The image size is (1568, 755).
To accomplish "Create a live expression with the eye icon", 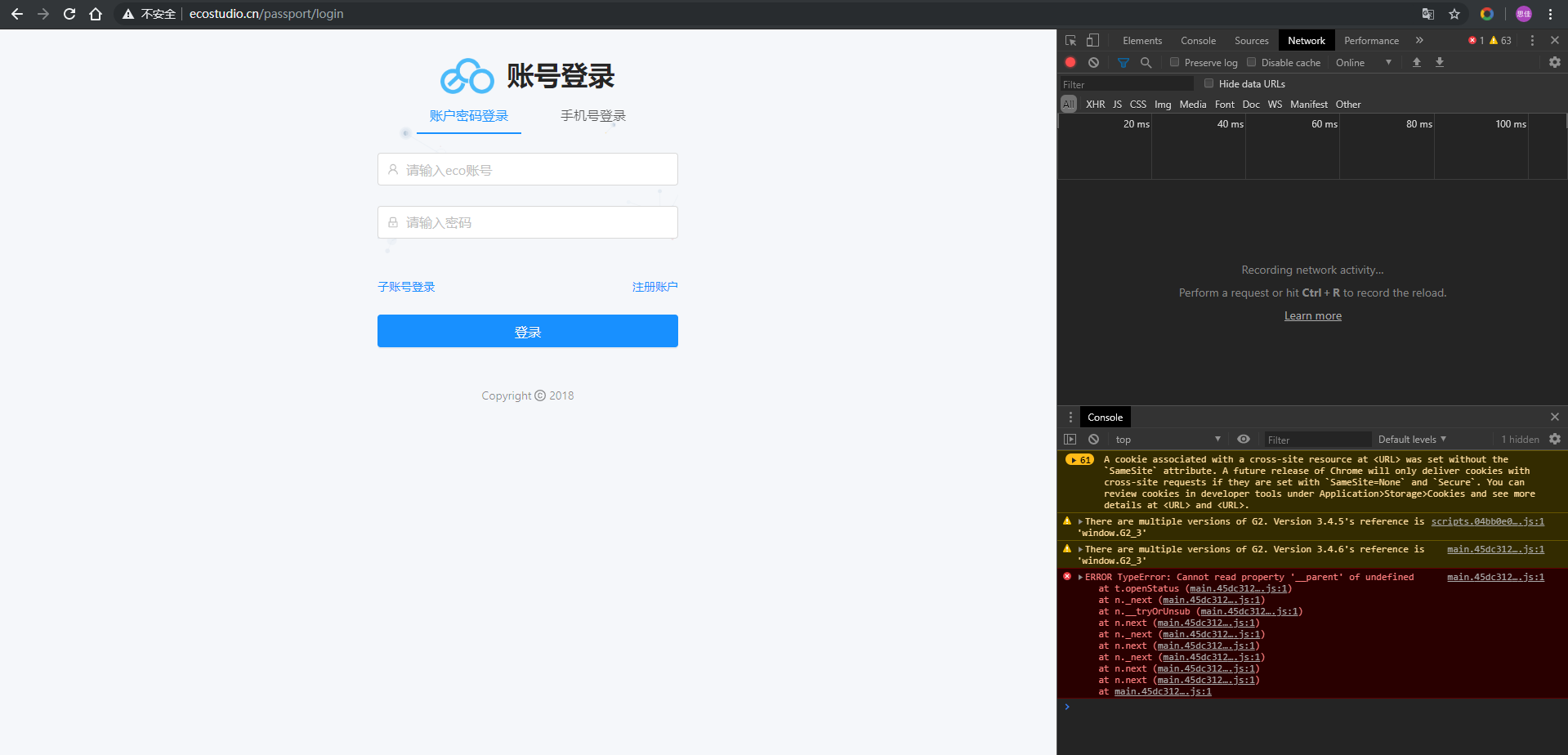I will point(1244,439).
